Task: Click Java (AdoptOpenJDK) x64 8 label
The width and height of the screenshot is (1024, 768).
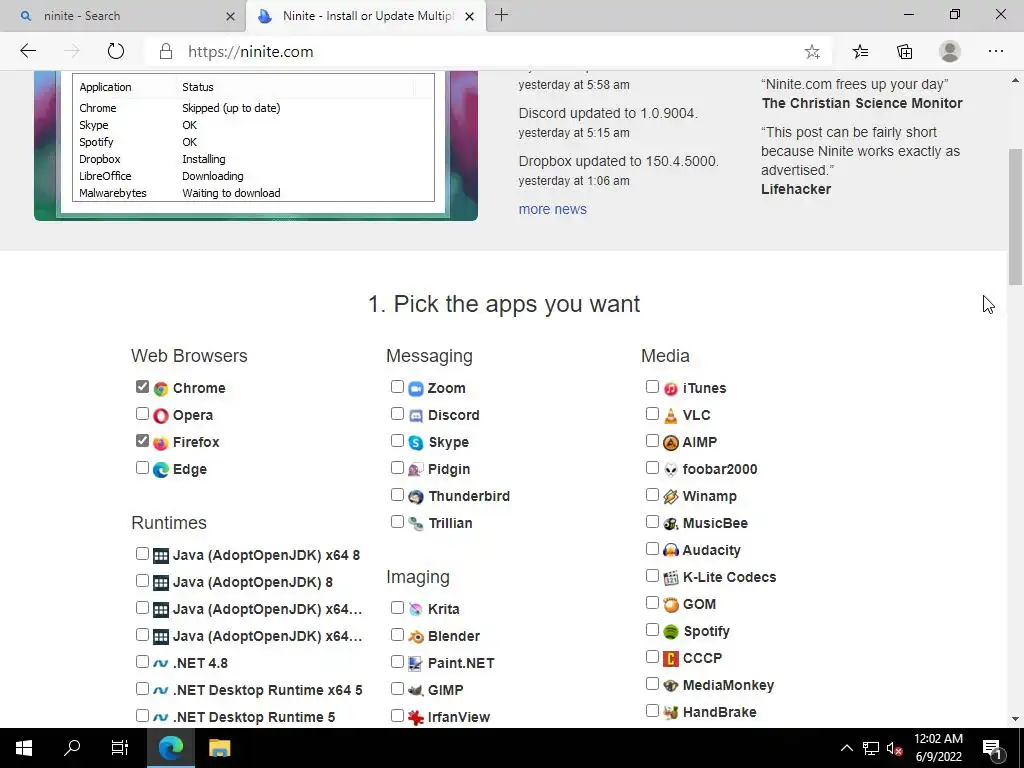Action: coord(266,555)
